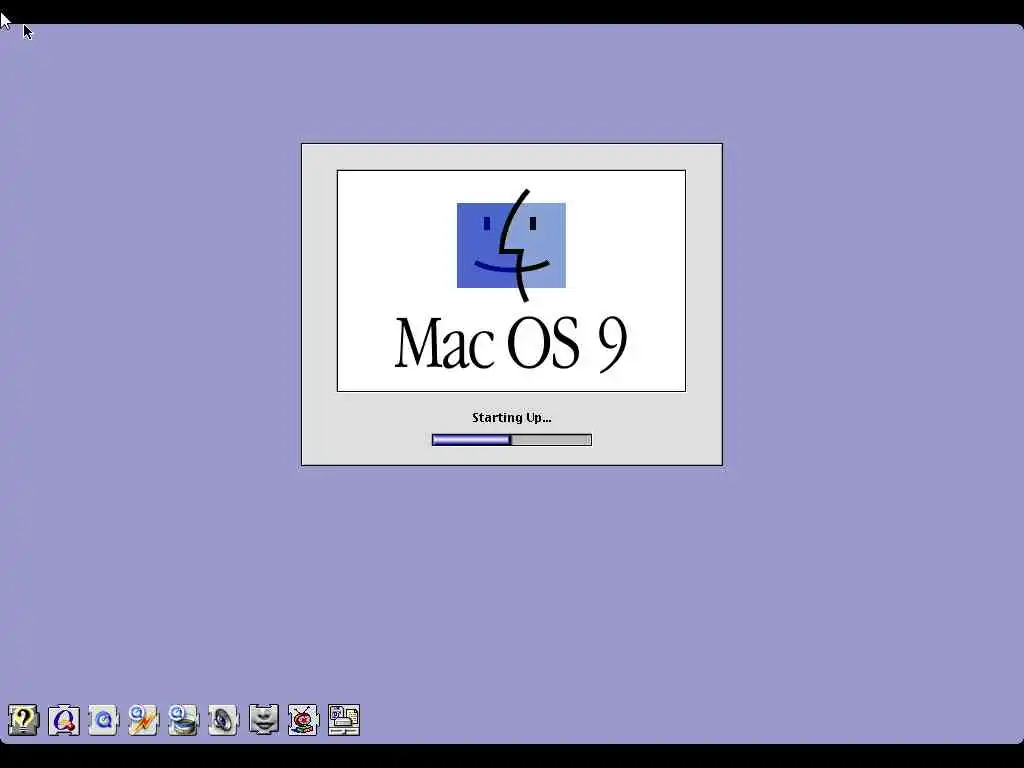Click the QuickTime lightning bolt extension icon
The width and height of the screenshot is (1024, 768).
pyautogui.click(x=144, y=720)
